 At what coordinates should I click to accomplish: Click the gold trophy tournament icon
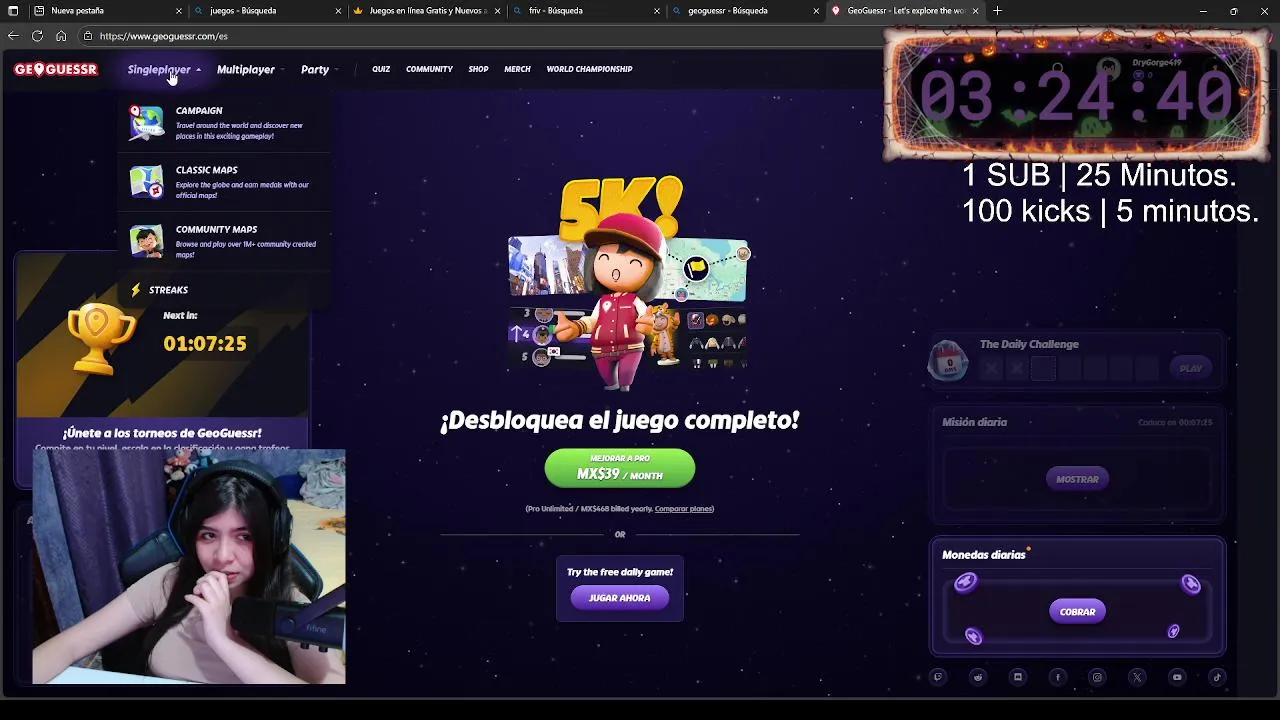(x=100, y=340)
